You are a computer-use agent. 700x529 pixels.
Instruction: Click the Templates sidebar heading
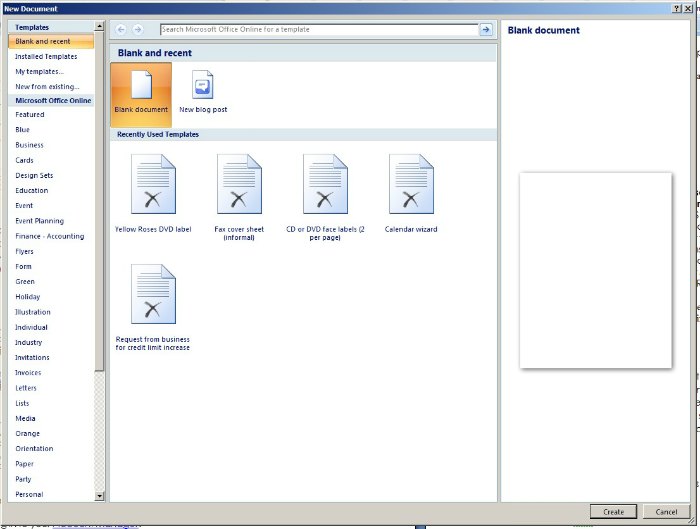tap(32, 27)
